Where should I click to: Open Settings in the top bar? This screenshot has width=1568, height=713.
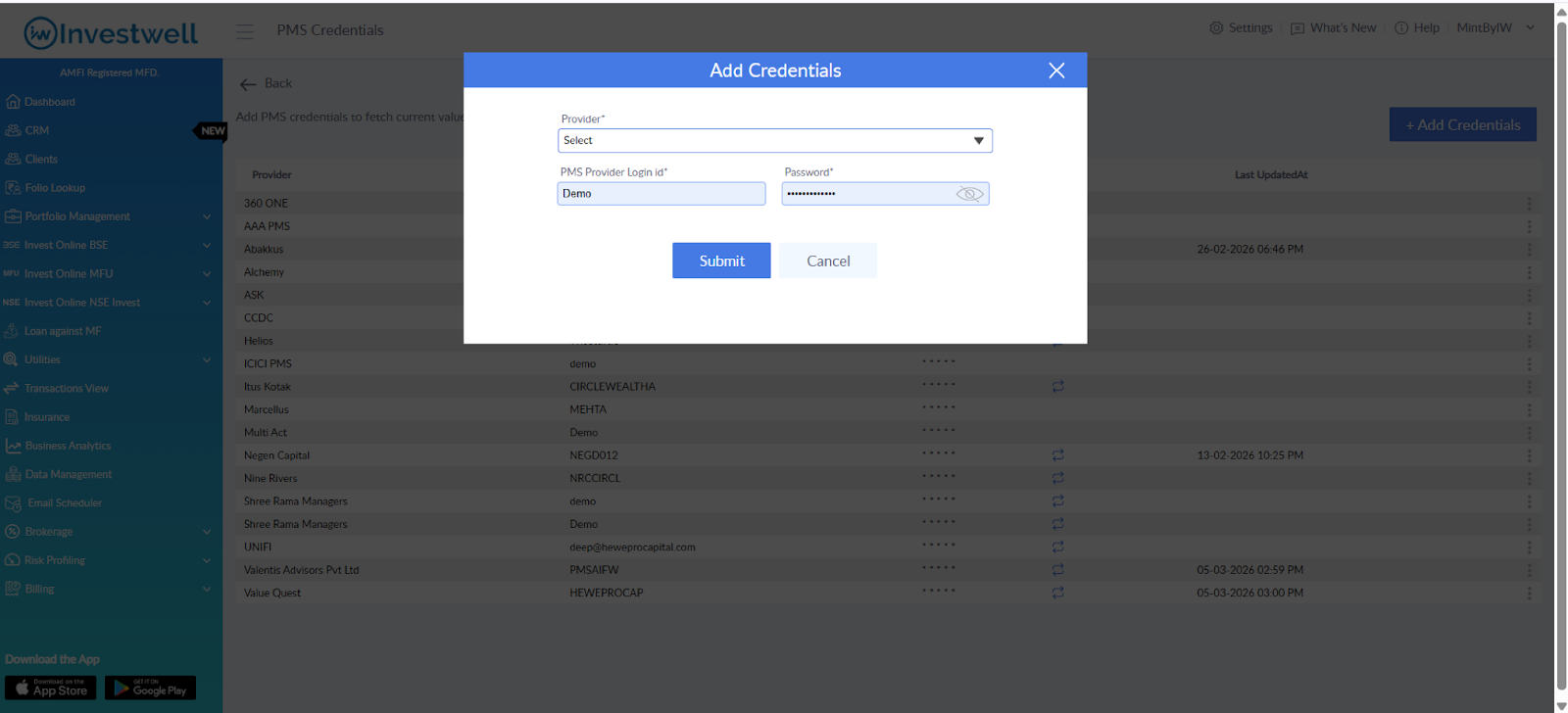(x=1241, y=28)
